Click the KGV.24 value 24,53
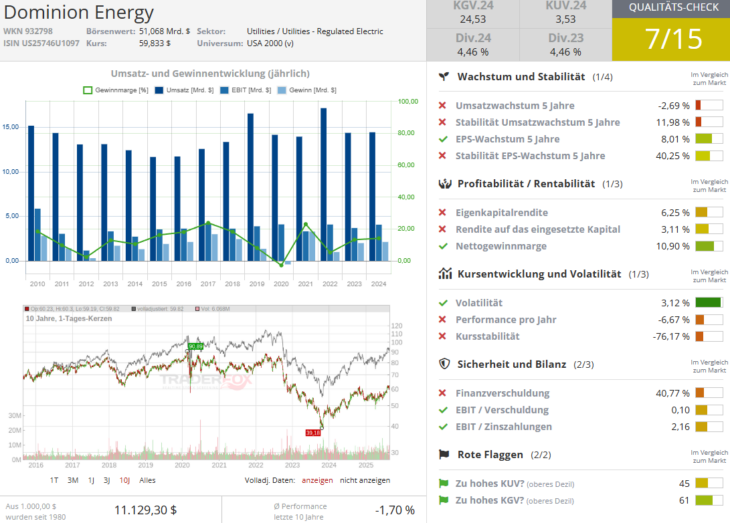 pos(473,20)
